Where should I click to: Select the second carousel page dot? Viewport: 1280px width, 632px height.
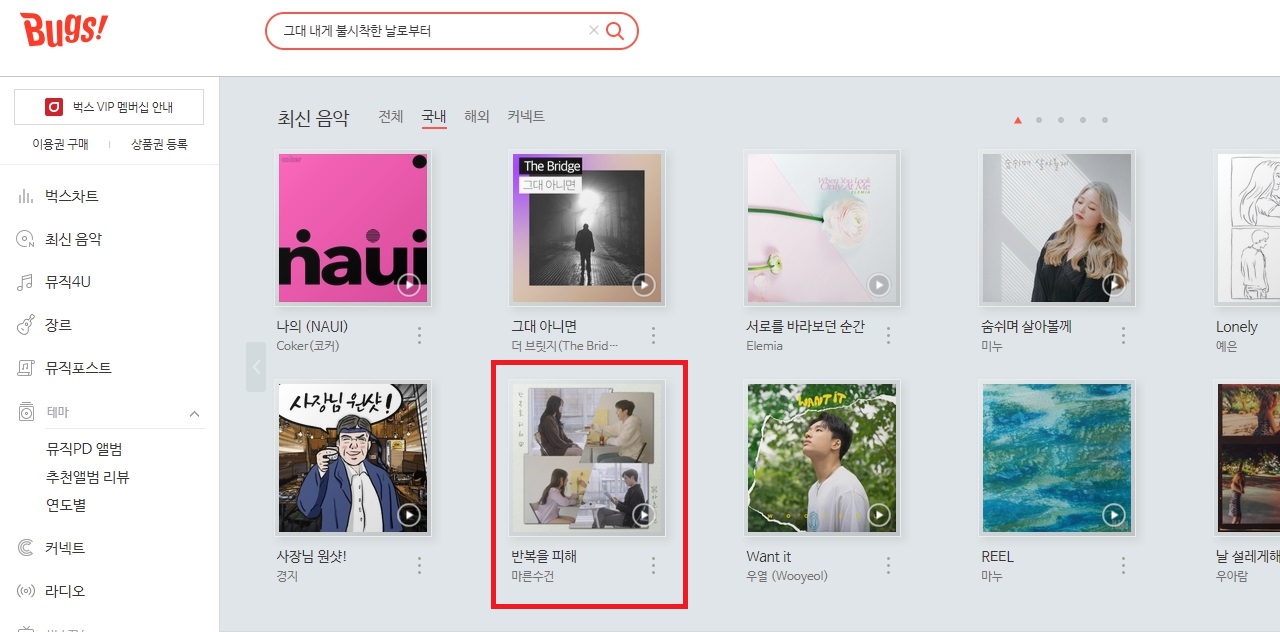pyautogui.click(x=1039, y=120)
